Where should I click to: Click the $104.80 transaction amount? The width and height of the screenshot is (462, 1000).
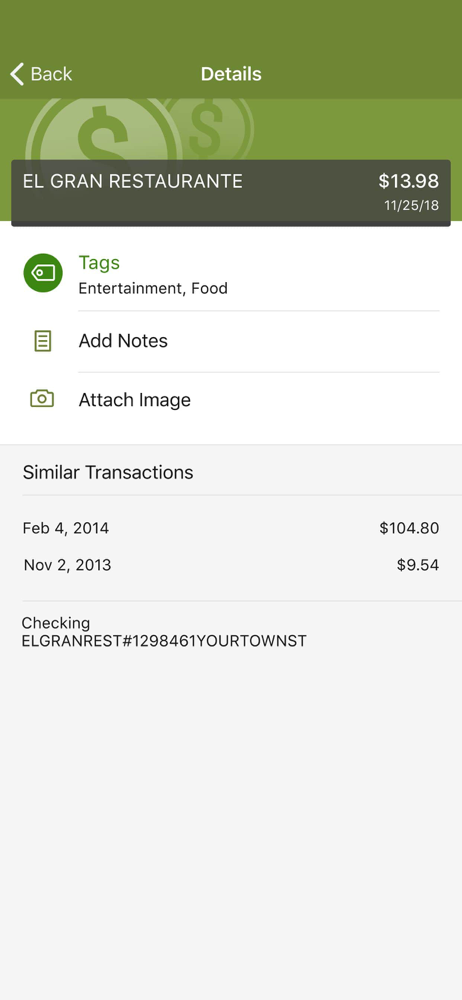409,528
